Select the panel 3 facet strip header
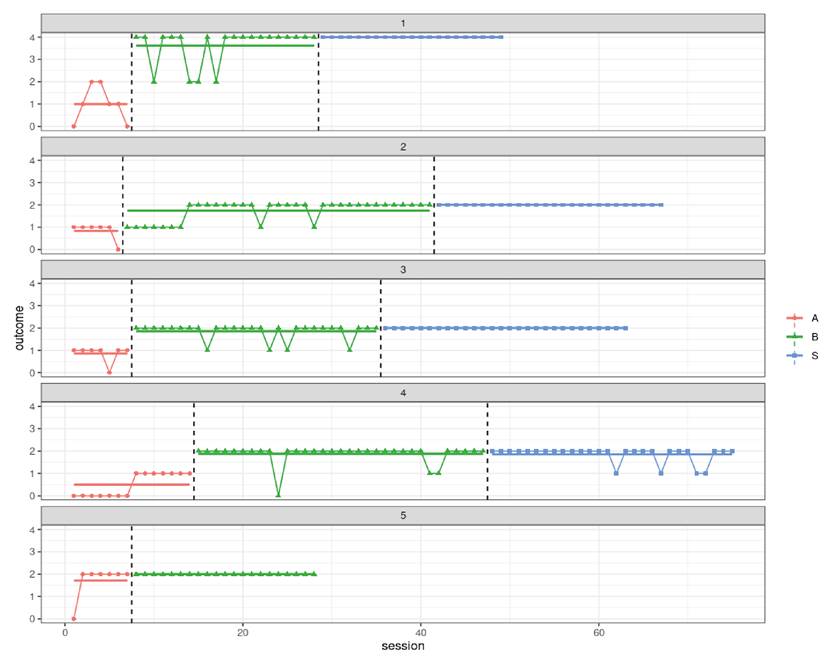 click(403, 270)
